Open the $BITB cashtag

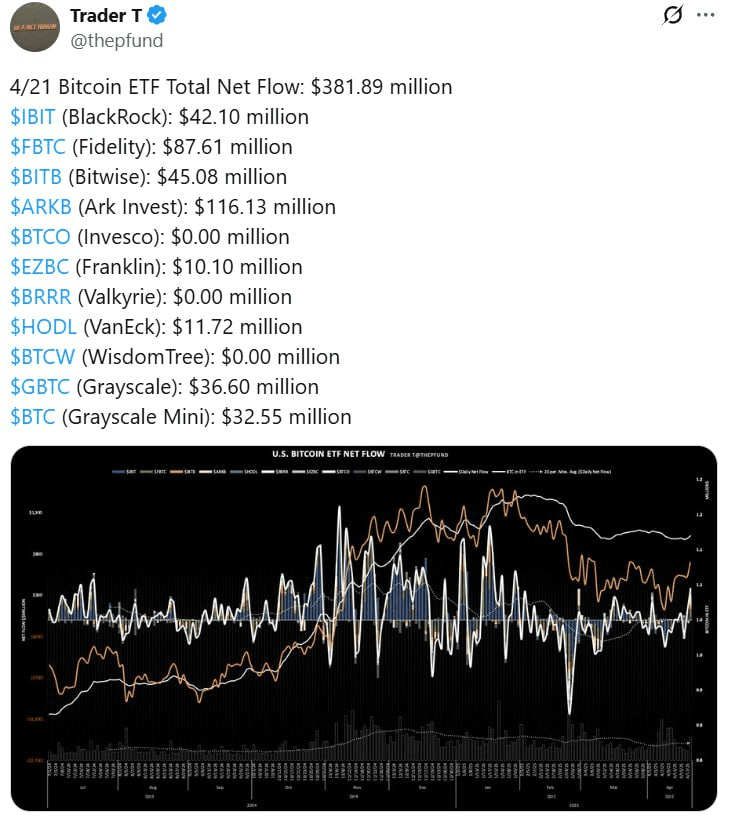(x=36, y=177)
